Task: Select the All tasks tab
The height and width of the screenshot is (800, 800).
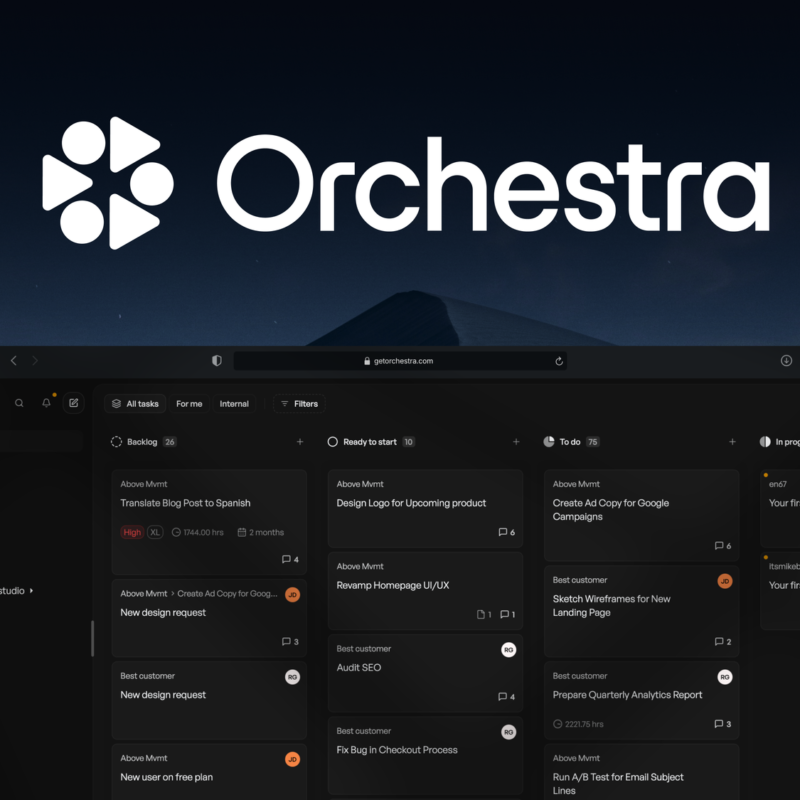Action: [x=135, y=404]
